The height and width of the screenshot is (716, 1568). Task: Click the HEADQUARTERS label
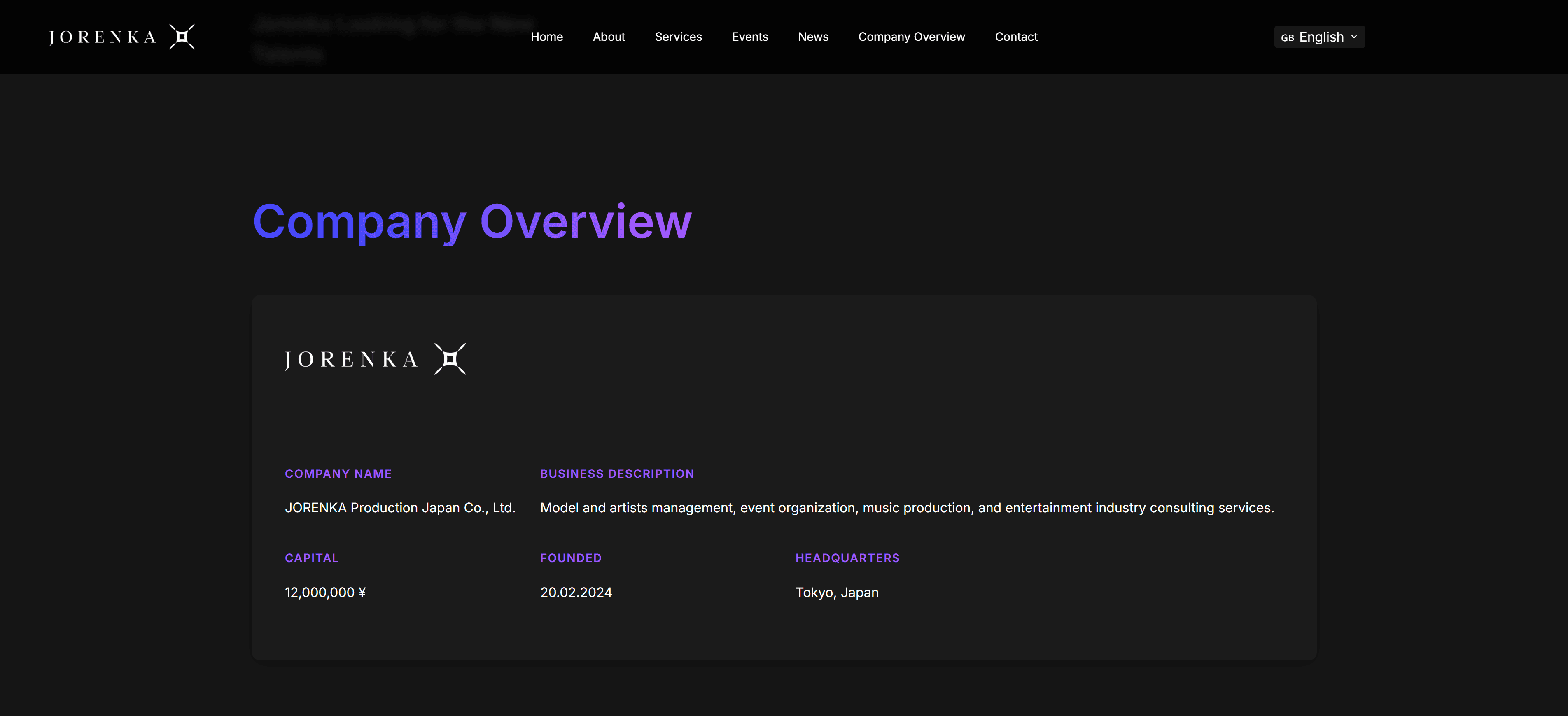click(847, 558)
